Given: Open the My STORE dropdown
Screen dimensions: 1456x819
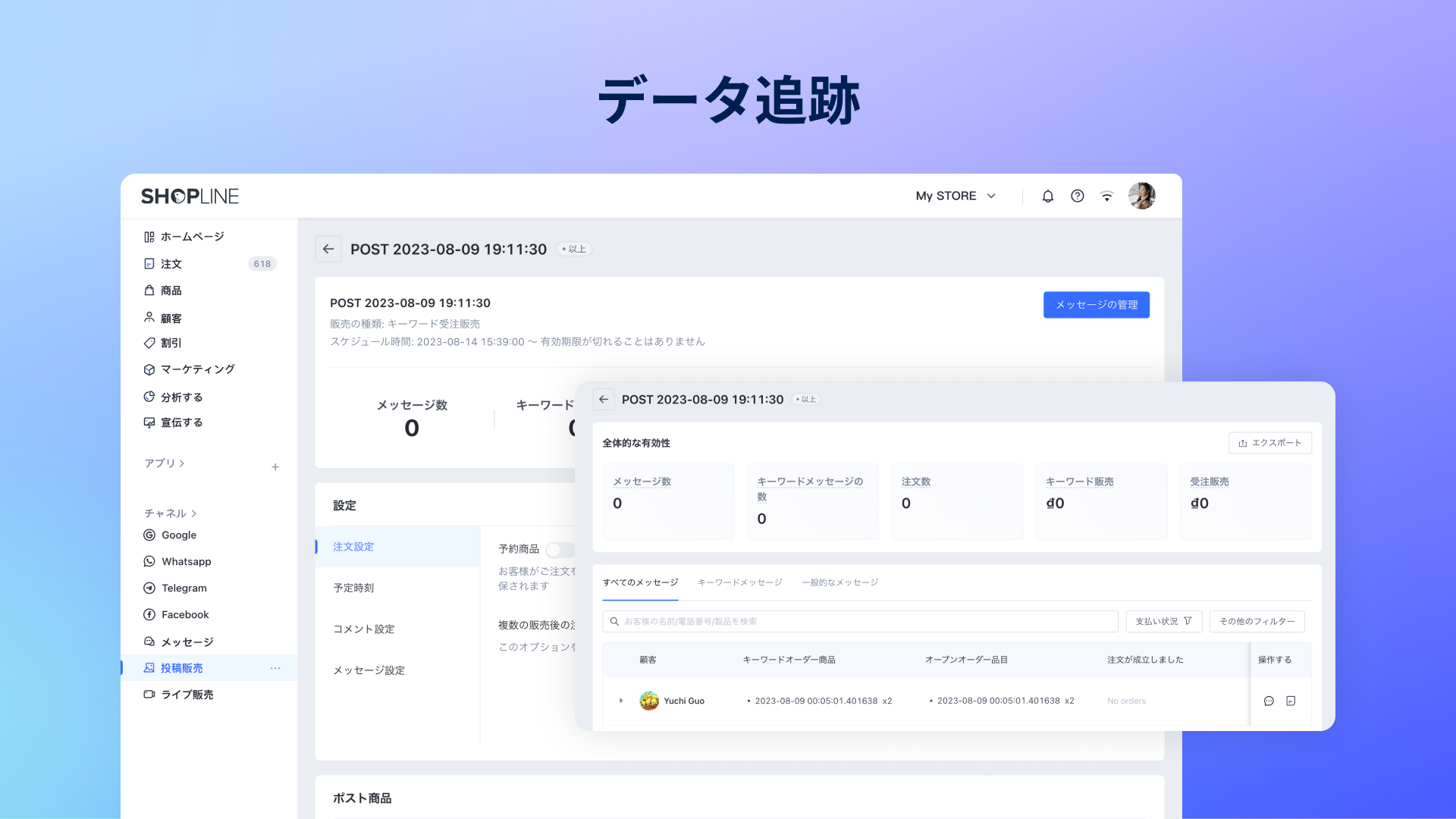Looking at the screenshot, I should [955, 196].
